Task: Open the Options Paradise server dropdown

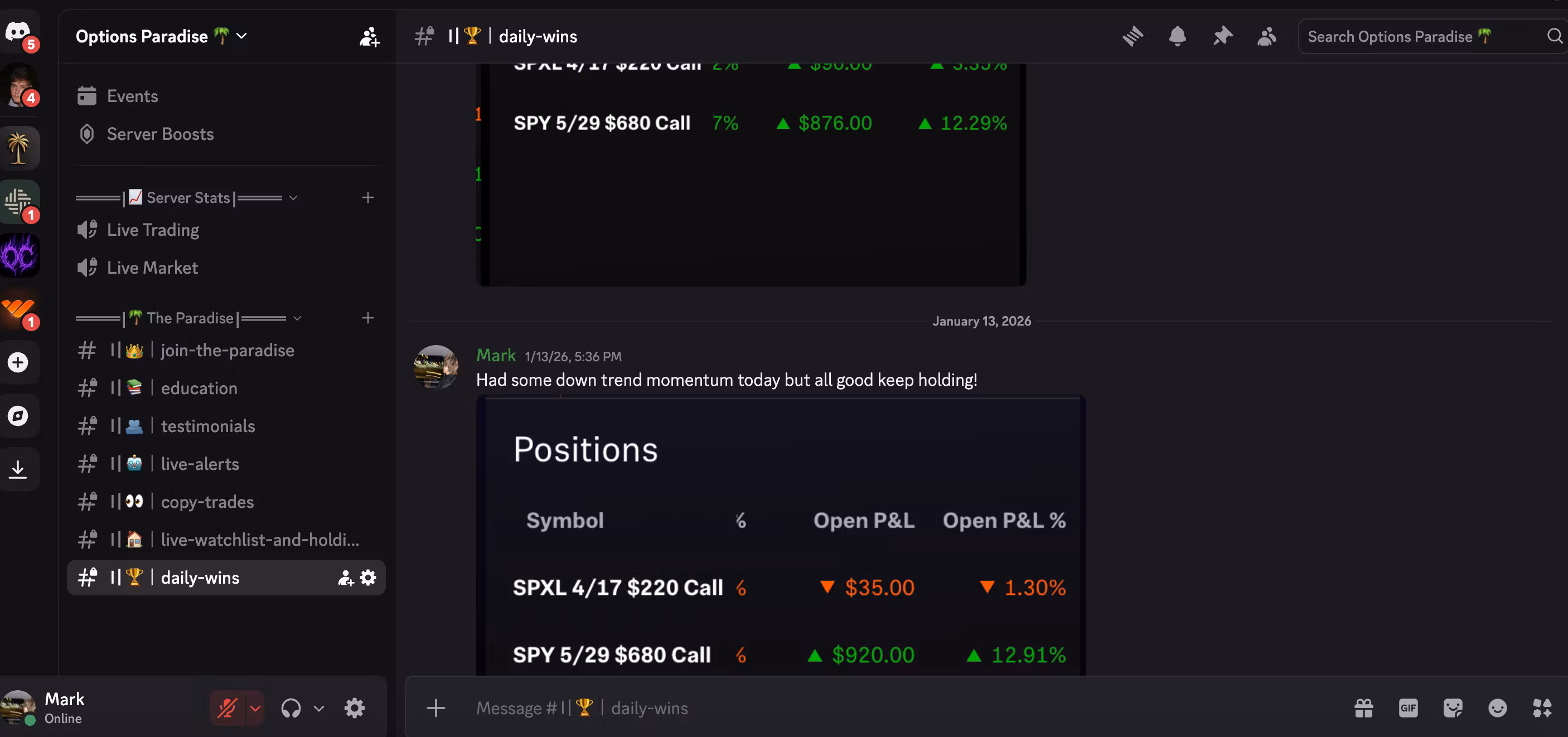Action: 161,36
